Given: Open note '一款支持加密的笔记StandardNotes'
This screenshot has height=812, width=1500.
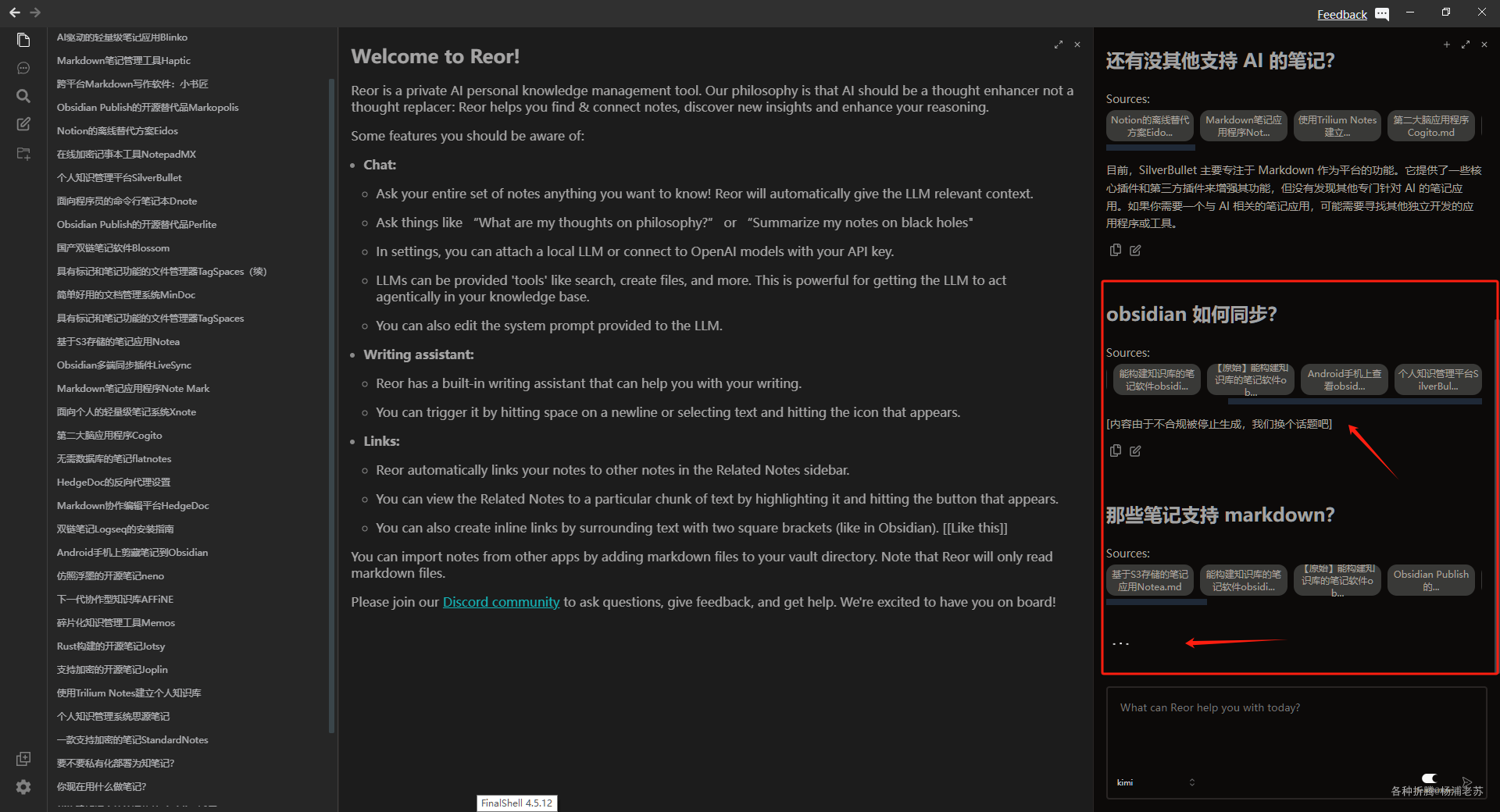Looking at the screenshot, I should pyautogui.click(x=132, y=740).
